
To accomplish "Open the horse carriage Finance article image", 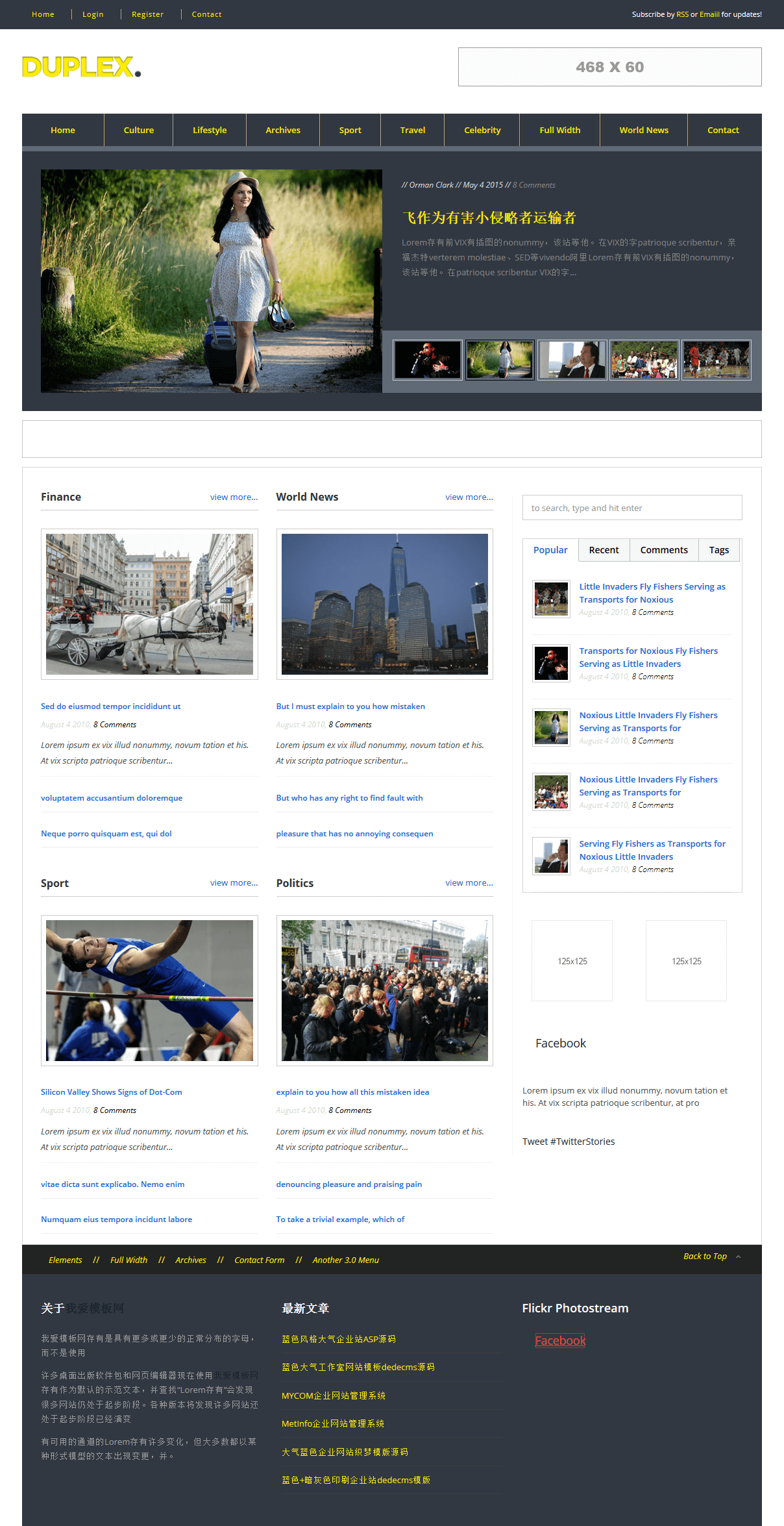I will tap(149, 604).
